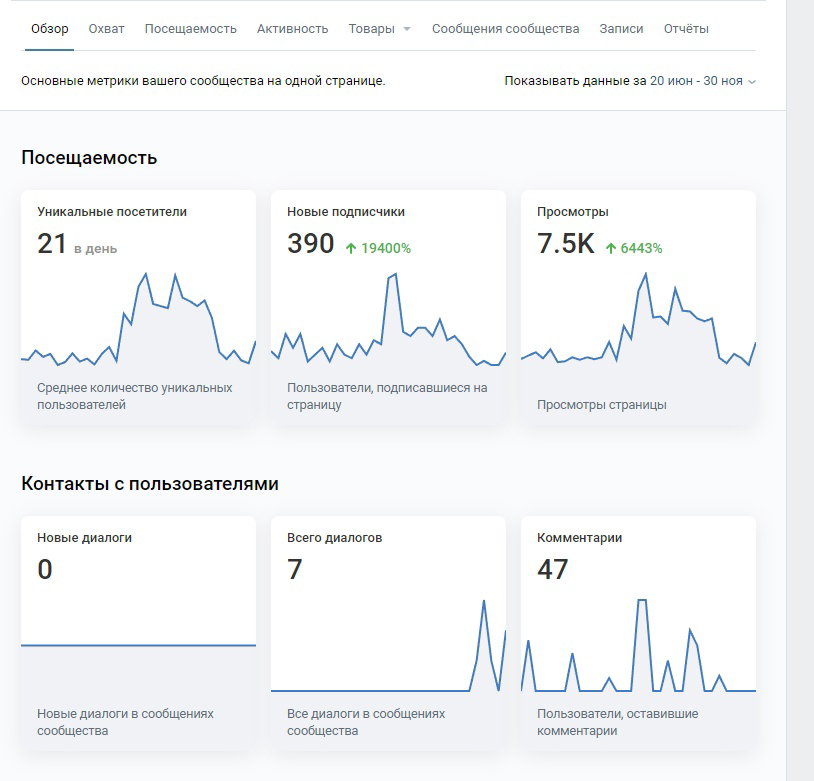814x781 pixels.
Task: Click the green arrow 19400% growth indicator
Action: (378, 248)
